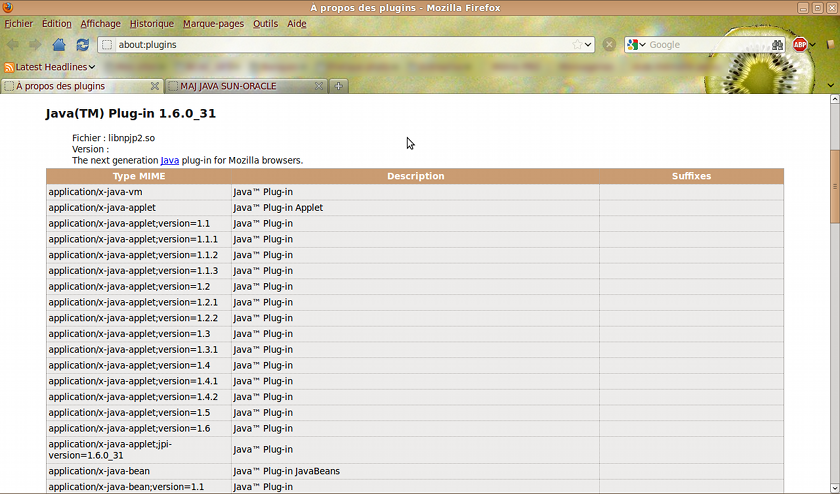
Task: Go back with the Back arrow
Action: (x=13, y=45)
